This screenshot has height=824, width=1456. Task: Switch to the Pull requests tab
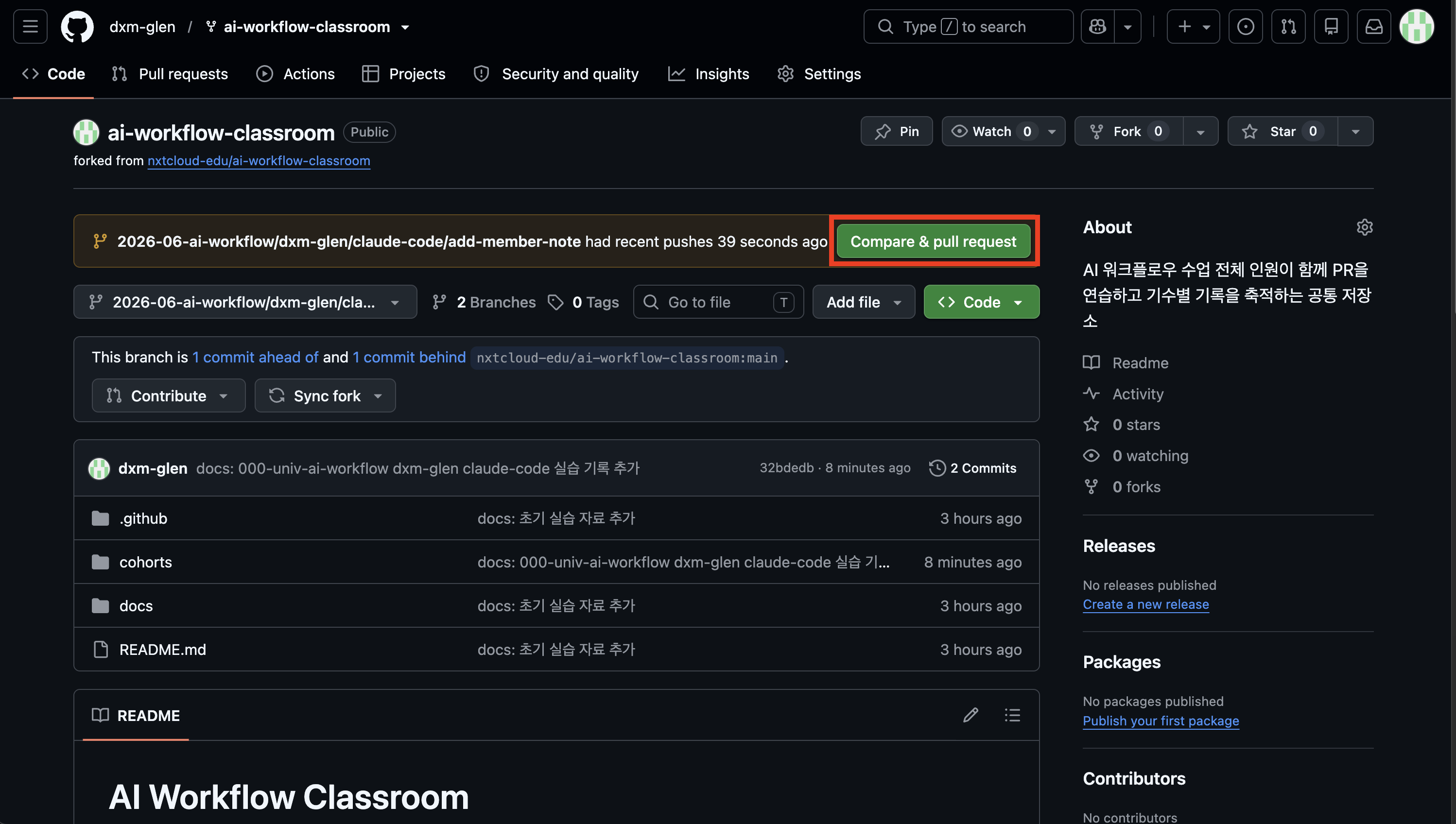tap(170, 73)
